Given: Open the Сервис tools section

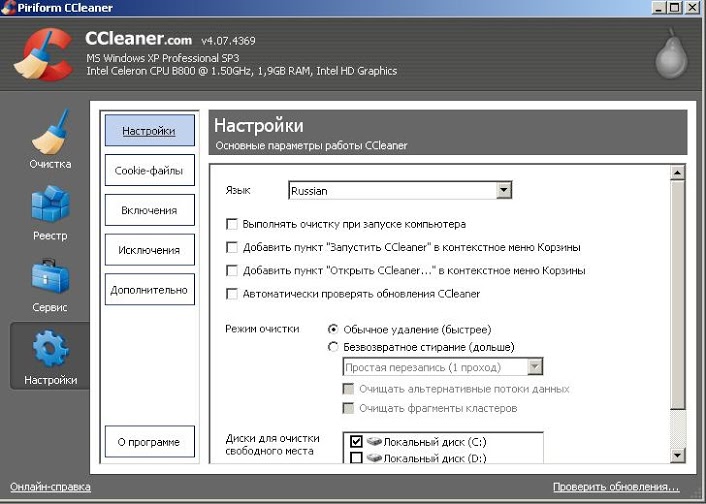Looking at the screenshot, I should click(x=50, y=286).
